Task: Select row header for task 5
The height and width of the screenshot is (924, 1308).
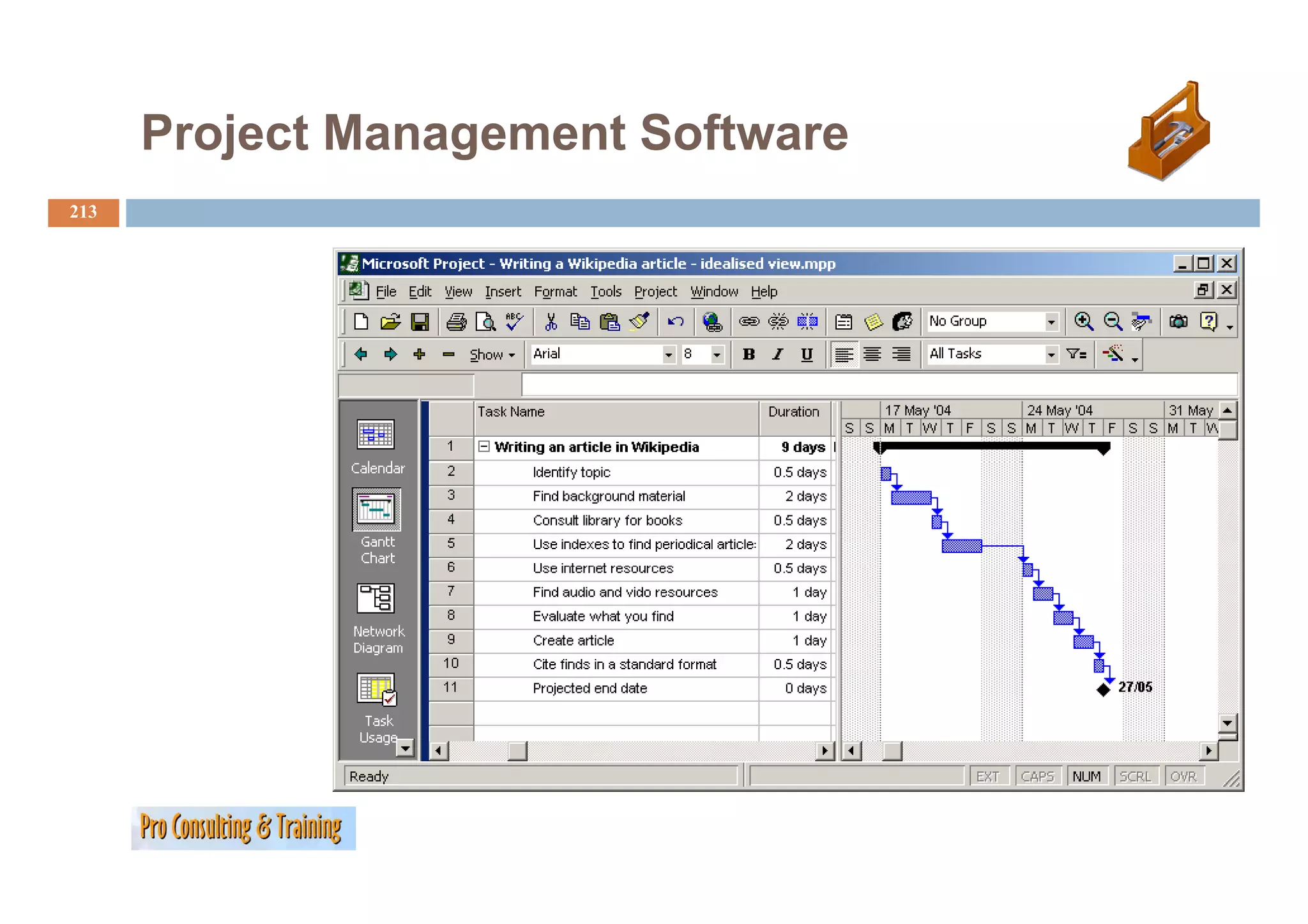Action: tap(451, 544)
